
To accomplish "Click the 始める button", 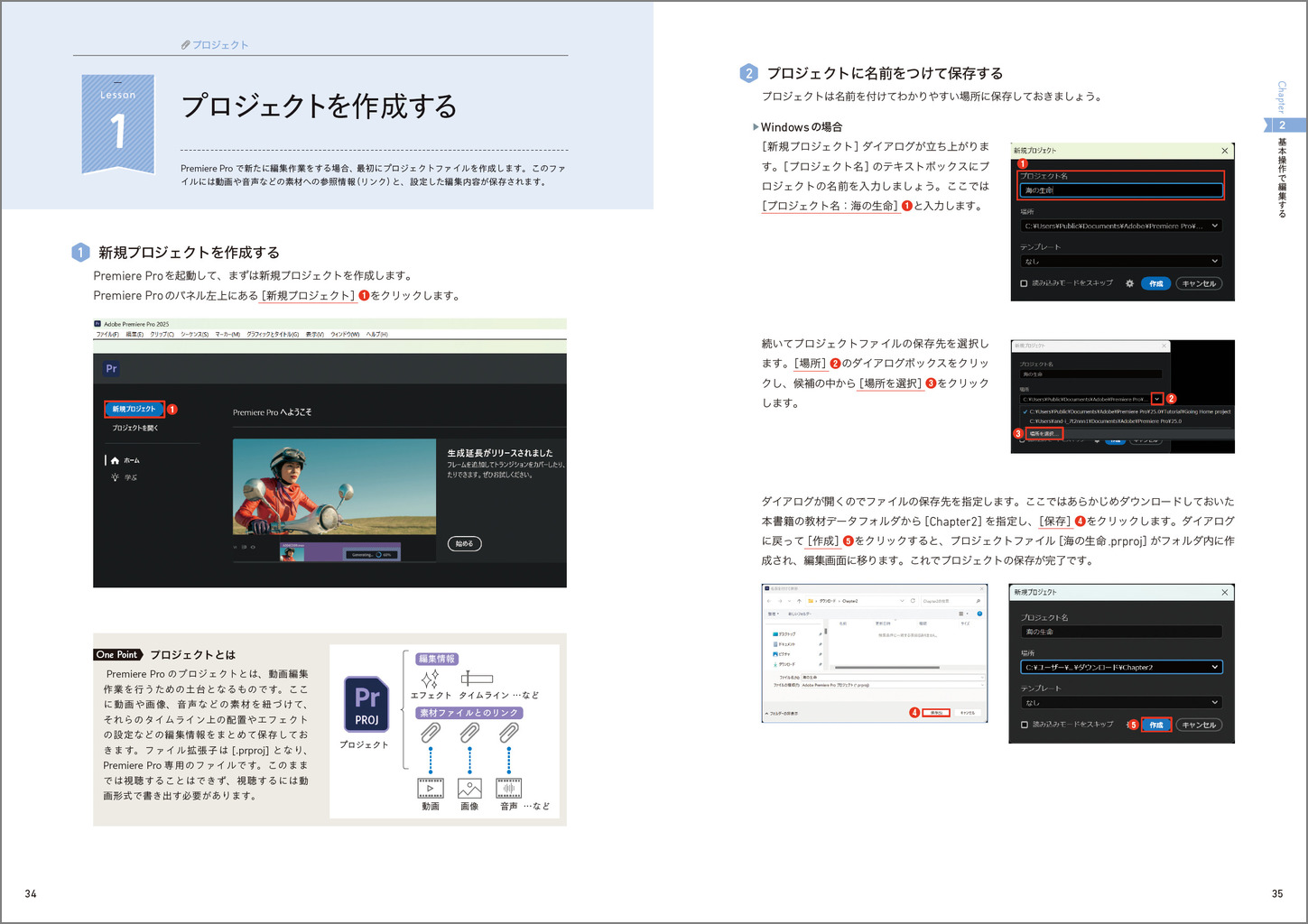I will pyautogui.click(x=464, y=544).
